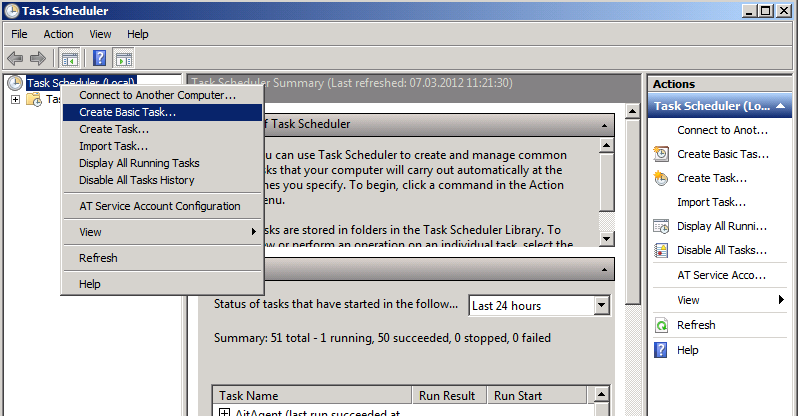Click Create Basic Task icon in Actions pane
This screenshot has width=798, height=416.
[x=661, y=154]
